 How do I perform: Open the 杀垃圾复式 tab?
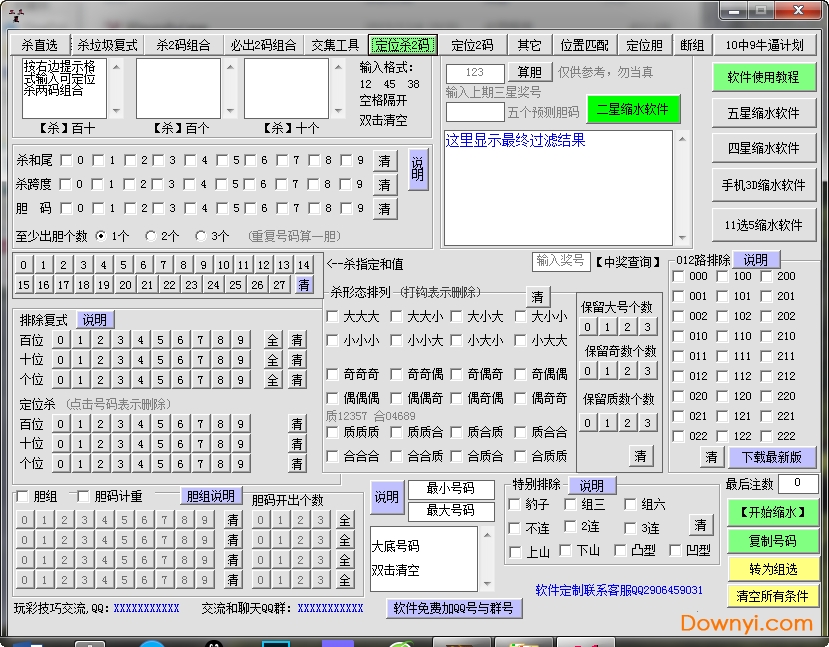pyautogui.click(x=107, y=45)
